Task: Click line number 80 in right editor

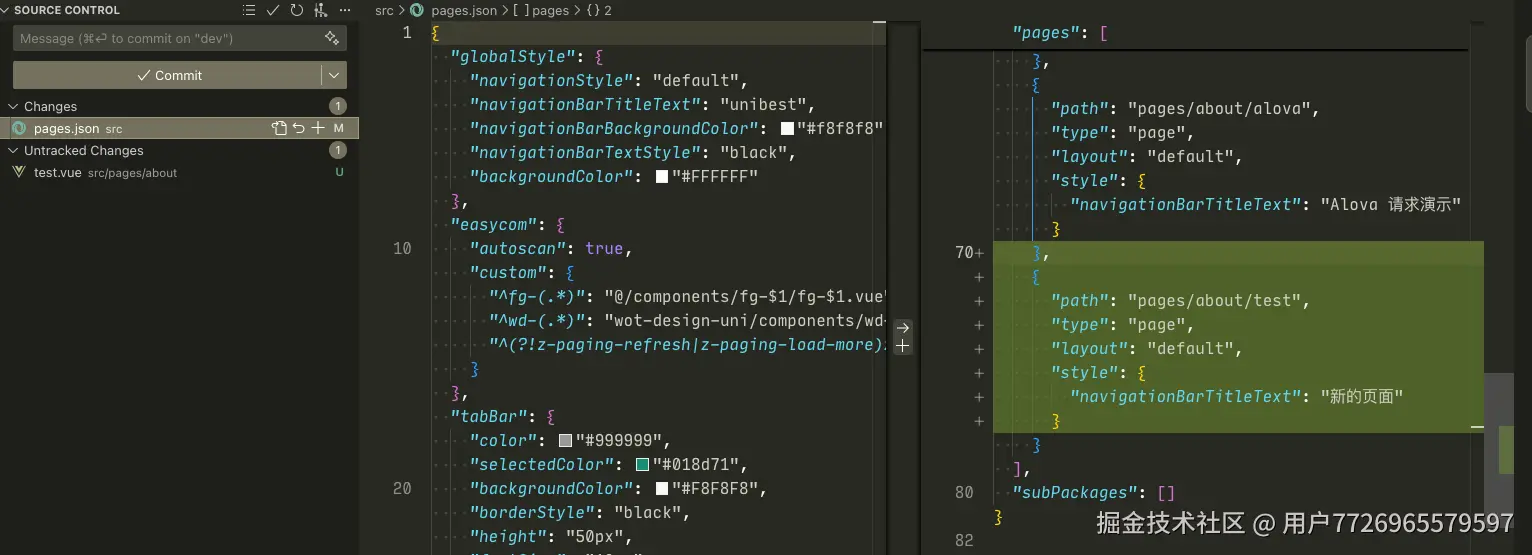Action: [x=964, y=493]
